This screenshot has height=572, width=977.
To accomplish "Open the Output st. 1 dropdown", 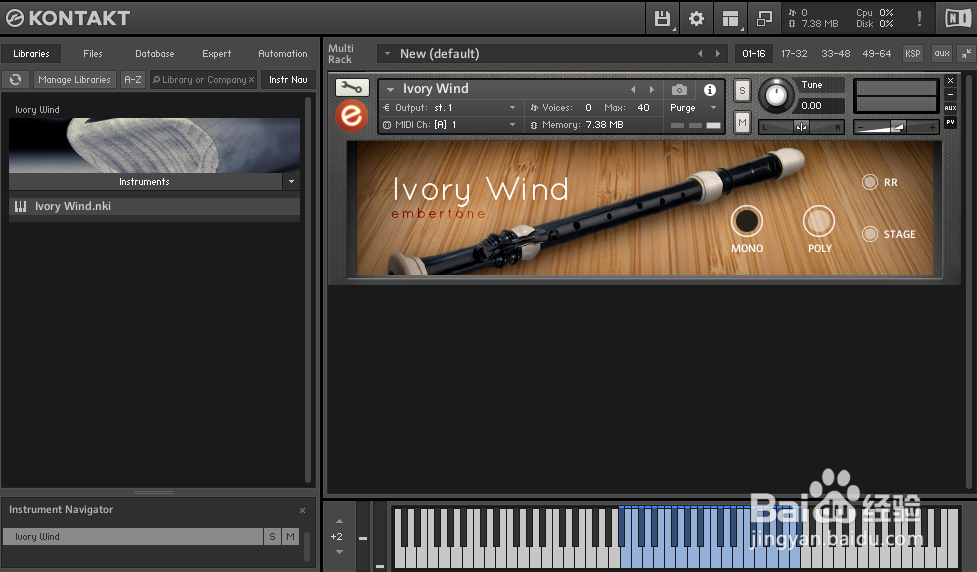I will 512,108.
